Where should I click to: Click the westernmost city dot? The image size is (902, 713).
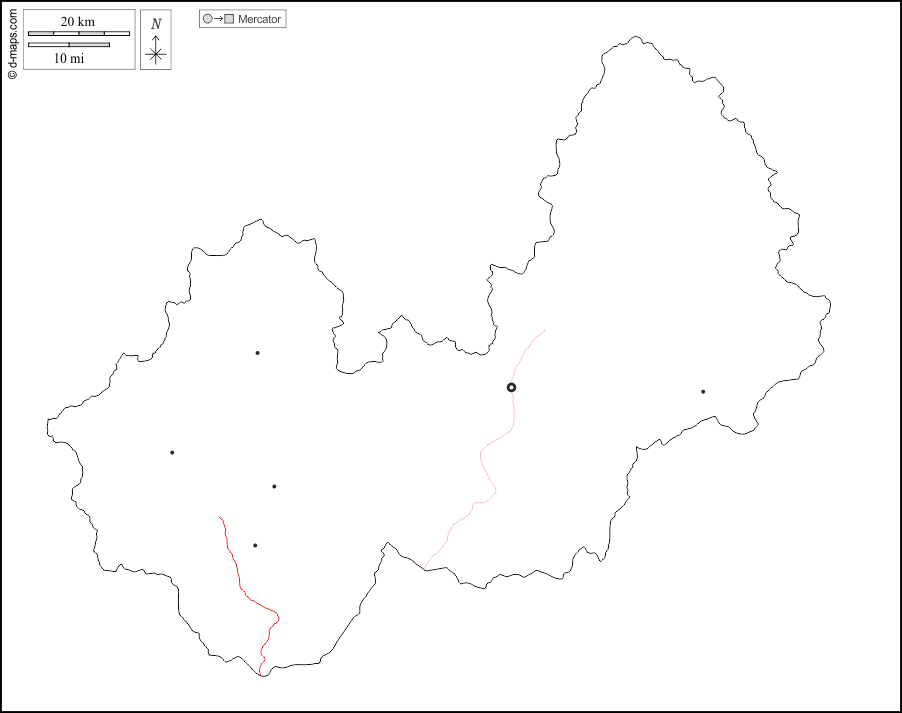pyautogui.click(x=172, y=452)
